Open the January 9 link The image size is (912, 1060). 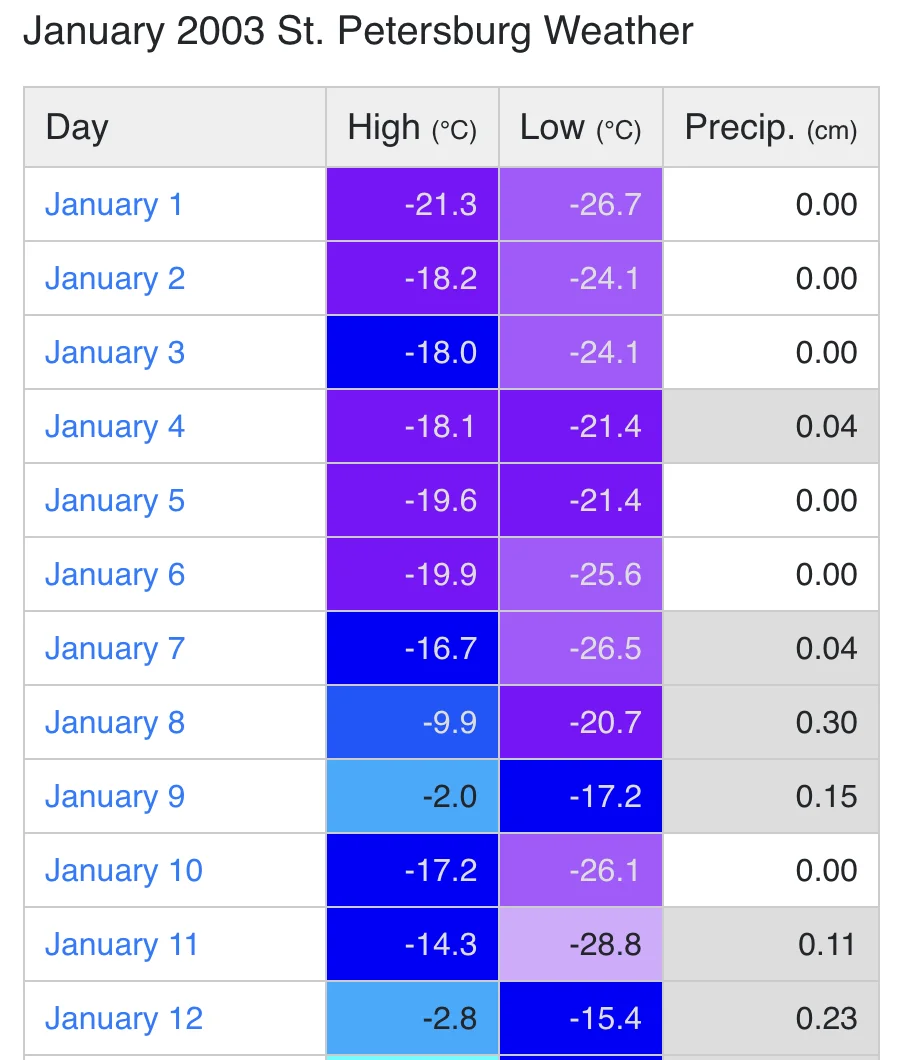coord(115,797)
